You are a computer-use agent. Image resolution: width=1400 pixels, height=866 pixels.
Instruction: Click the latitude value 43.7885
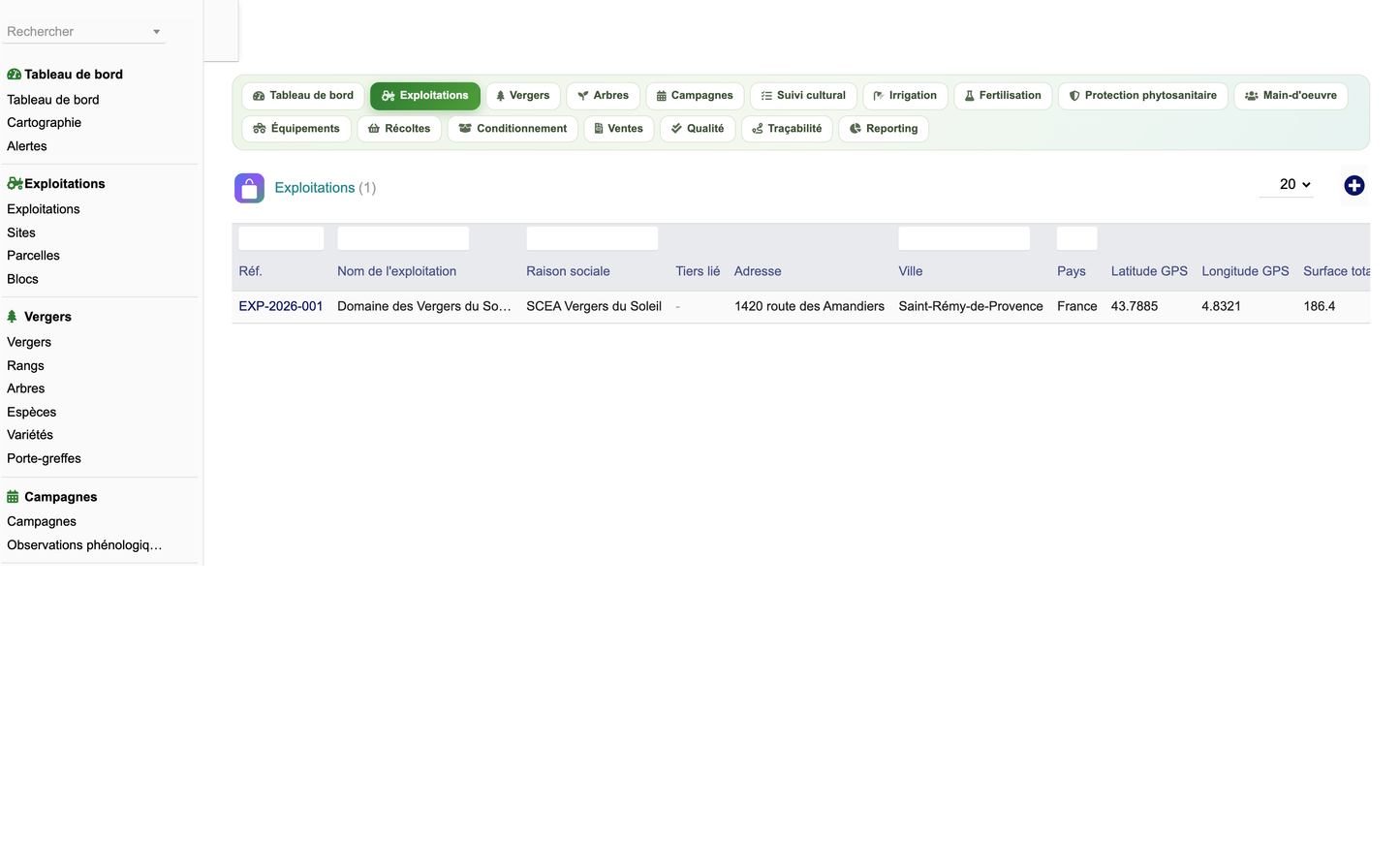1135,306
